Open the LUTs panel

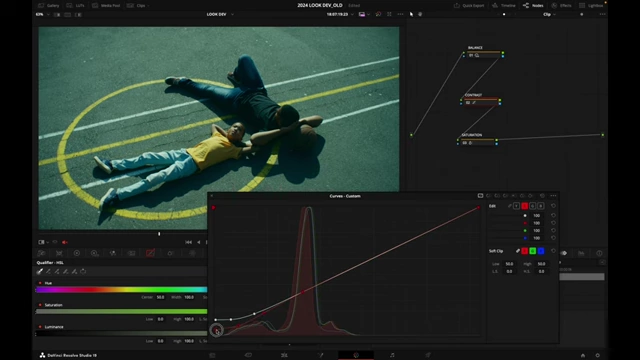(x=76, y=5)
